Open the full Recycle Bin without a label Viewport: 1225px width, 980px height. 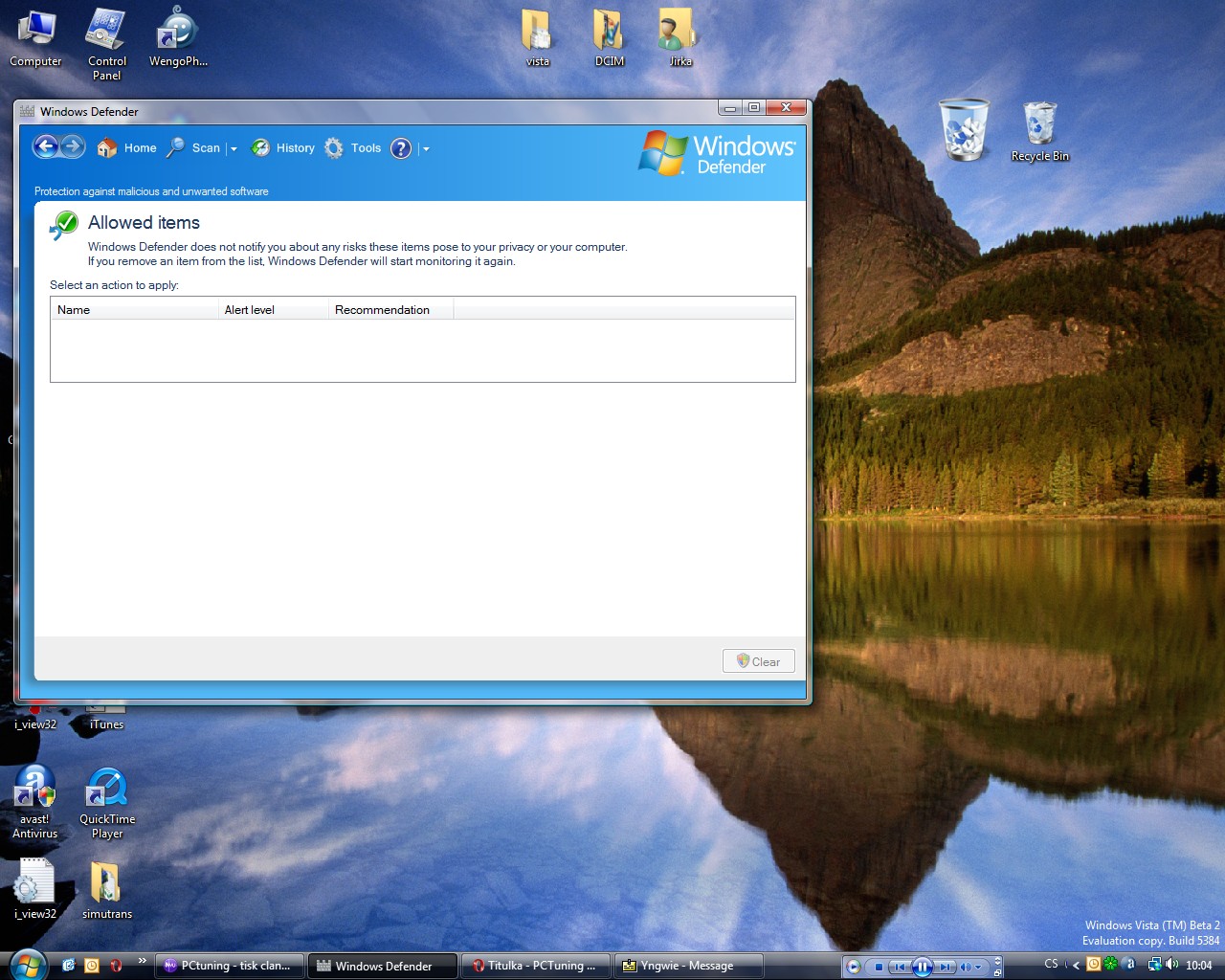coord(964,129)
